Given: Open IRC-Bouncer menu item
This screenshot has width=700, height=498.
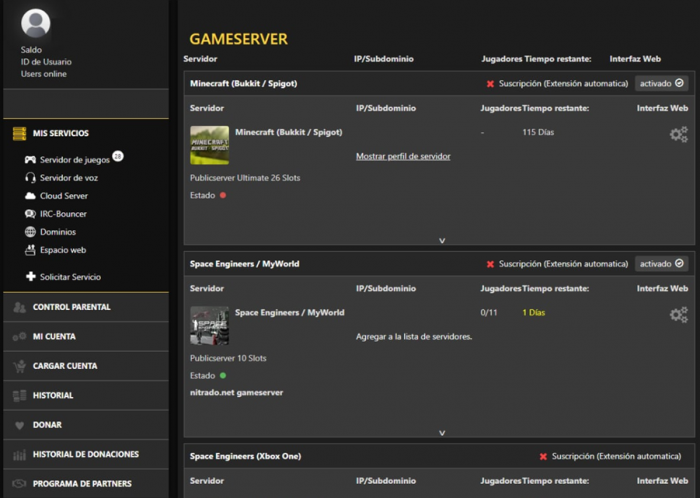Looking at the screenshot, I should point(63,214).
